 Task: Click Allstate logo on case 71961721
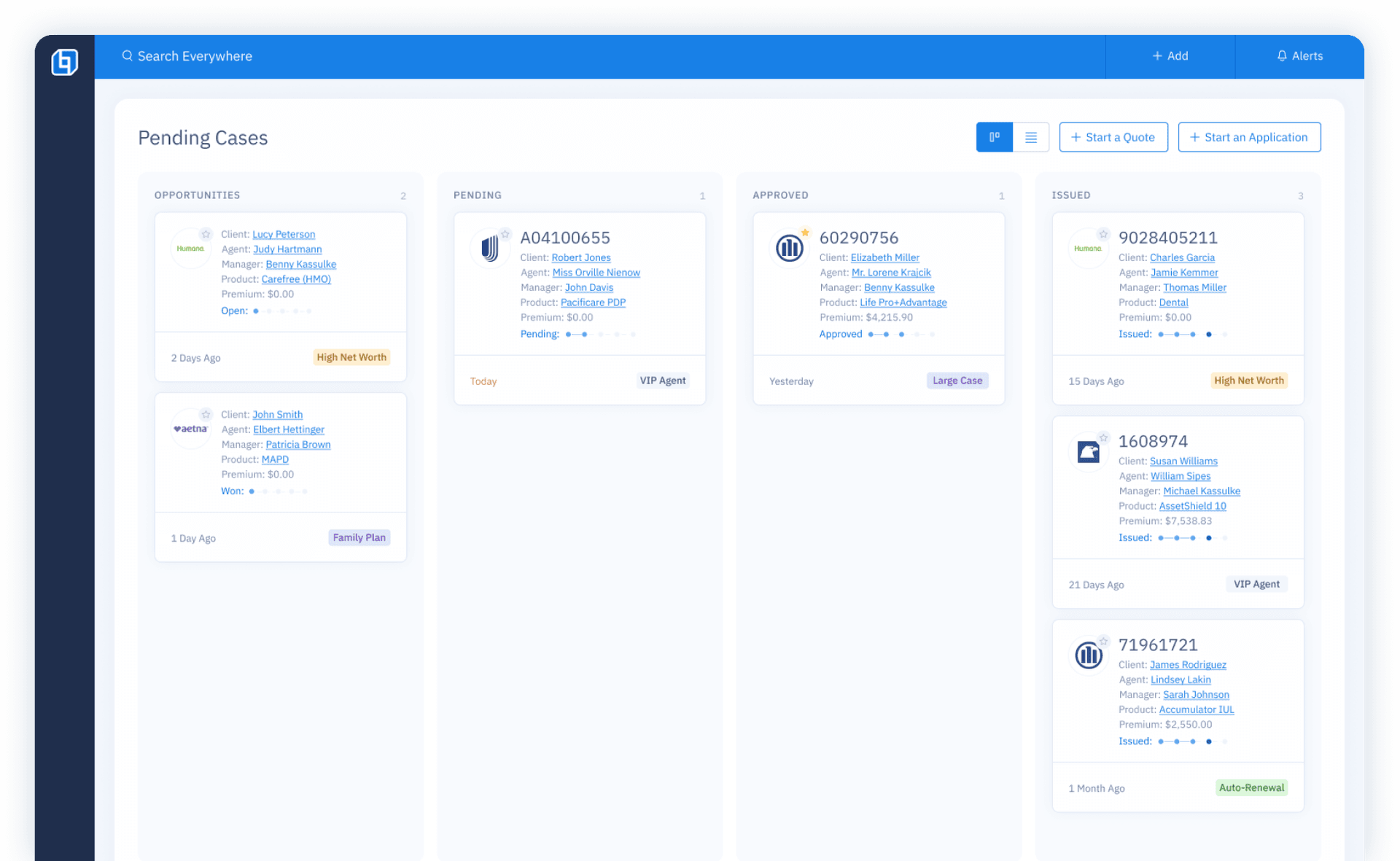pyautogui.click(x=1088, y=655)
